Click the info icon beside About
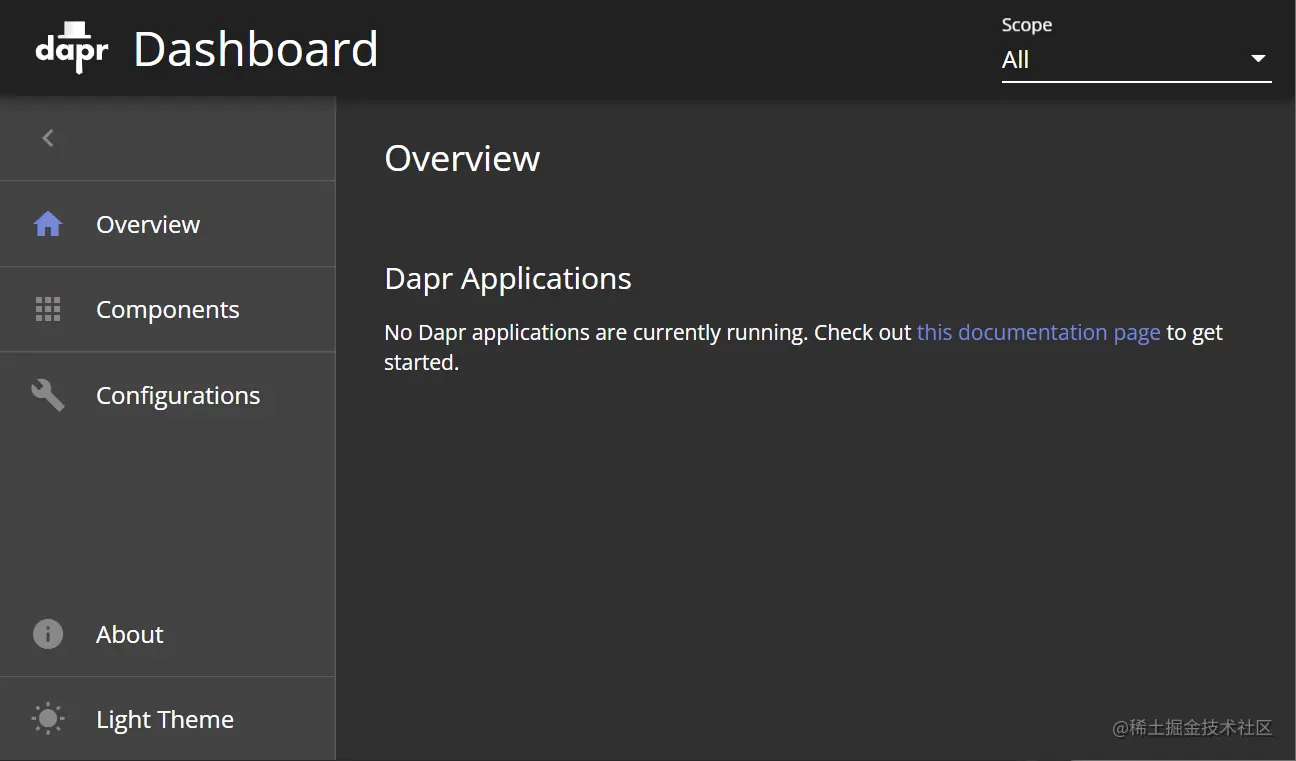Viewport: 1296px width, 761px height. point(48,634)
